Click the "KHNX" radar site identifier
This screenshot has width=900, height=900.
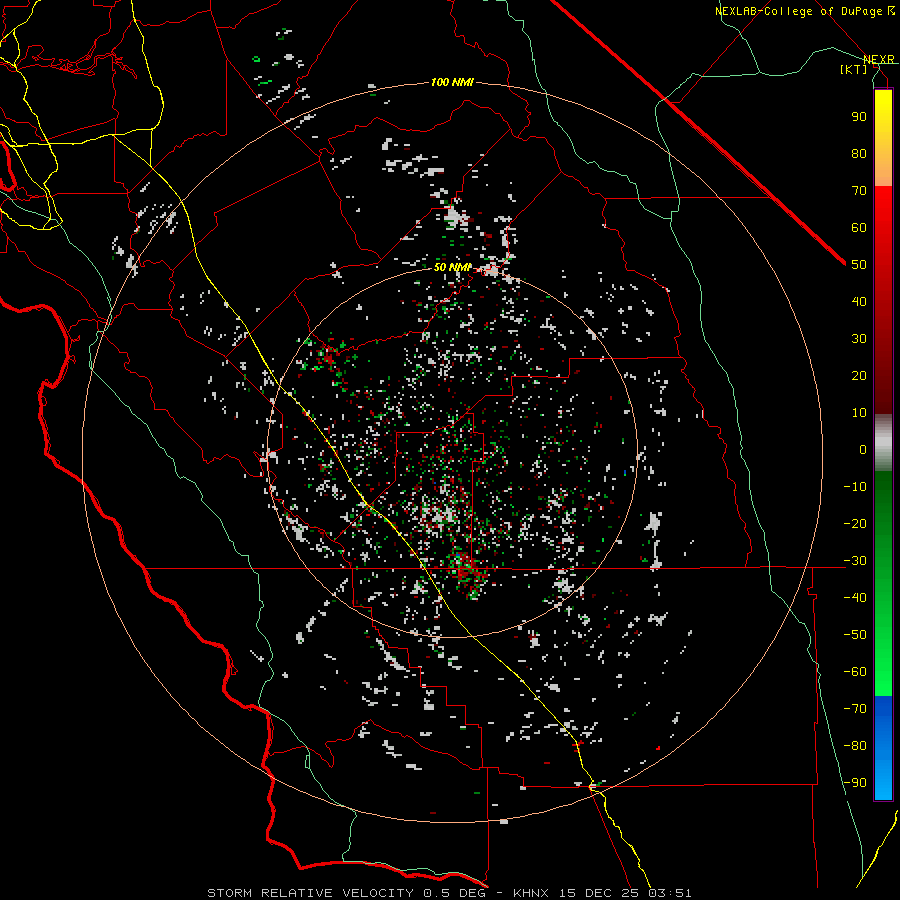[531, 893]
